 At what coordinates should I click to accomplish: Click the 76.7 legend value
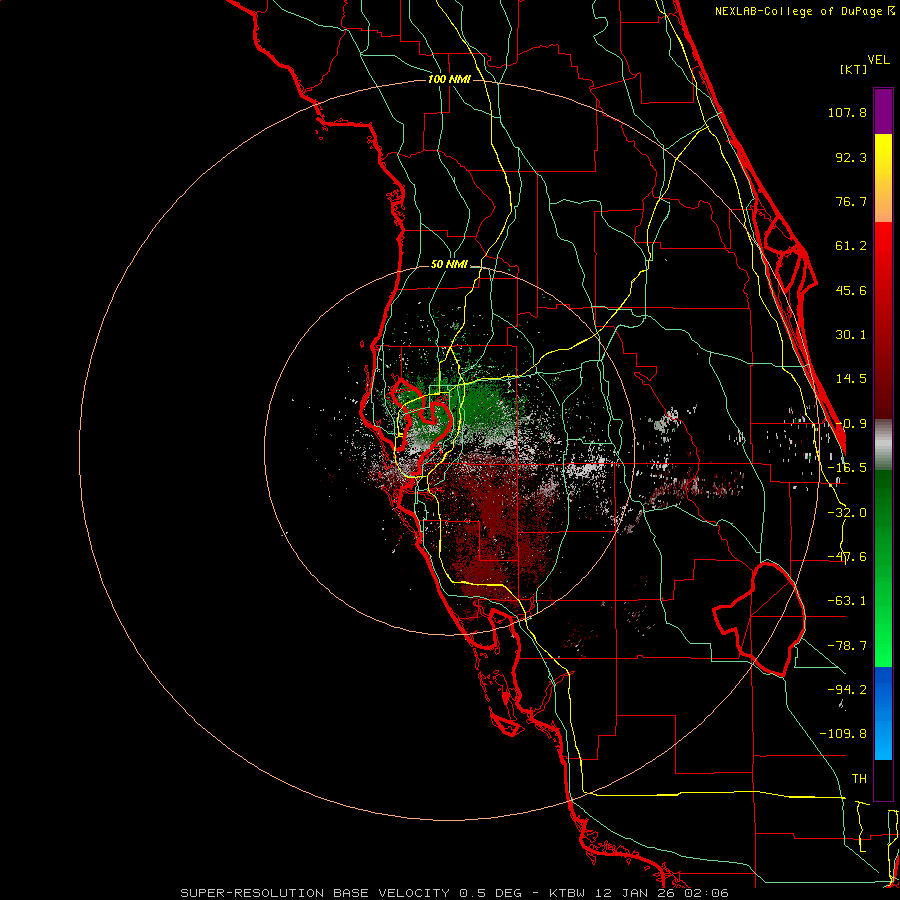(x=851, y=201)
